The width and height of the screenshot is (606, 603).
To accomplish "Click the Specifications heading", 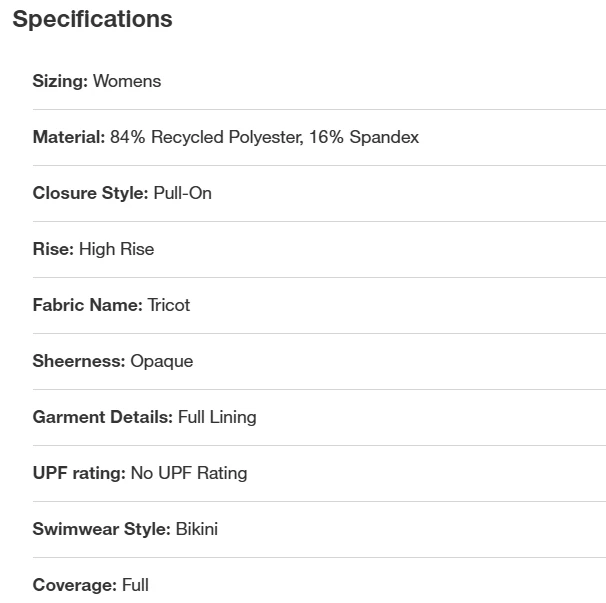I will pyautogui.click(x=92, y=19).
